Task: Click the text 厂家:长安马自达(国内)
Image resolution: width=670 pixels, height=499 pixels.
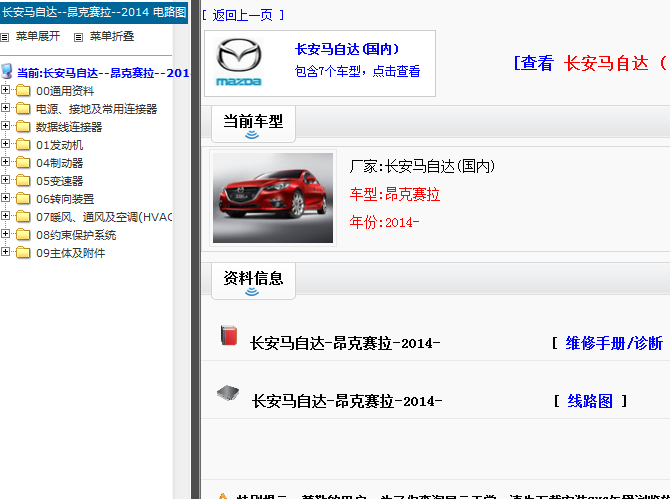Action: click(x=422, y=166)
